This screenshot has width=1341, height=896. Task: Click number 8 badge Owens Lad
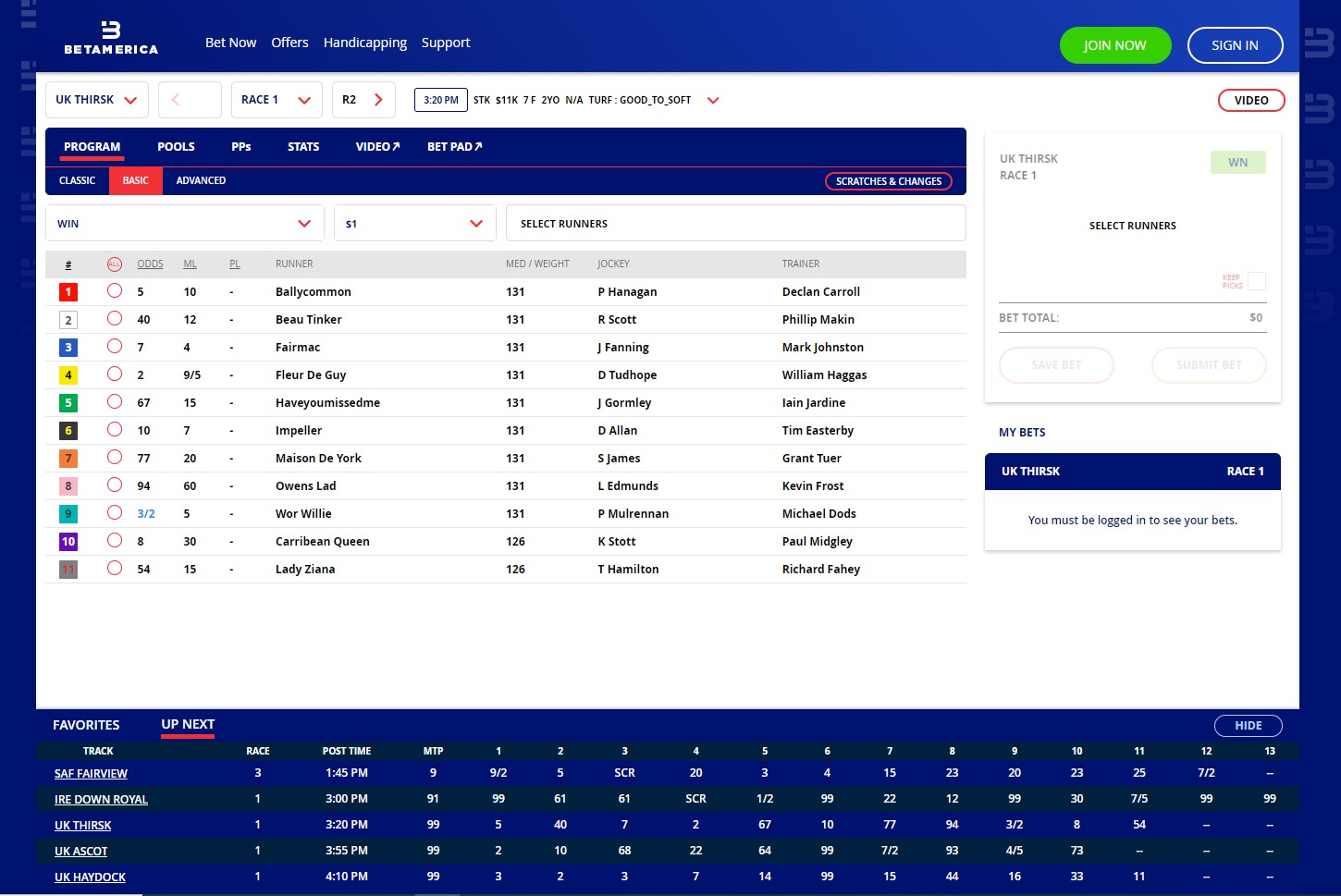tap(68, 486)
